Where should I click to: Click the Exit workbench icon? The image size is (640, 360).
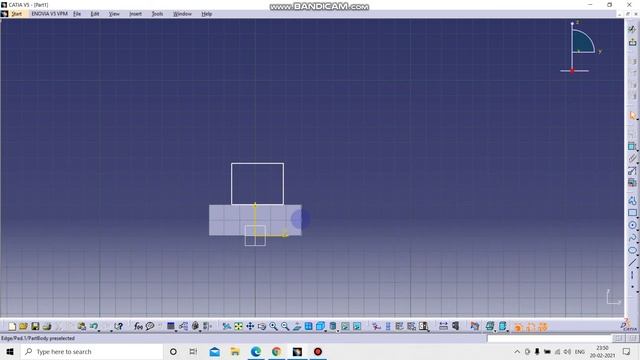pos(632,42)
